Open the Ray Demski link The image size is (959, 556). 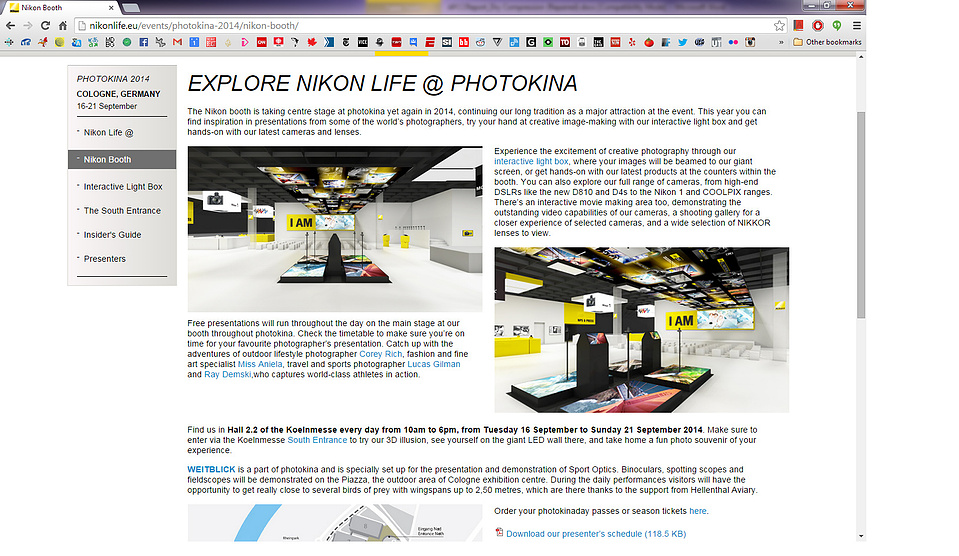(x=227, y=374)
